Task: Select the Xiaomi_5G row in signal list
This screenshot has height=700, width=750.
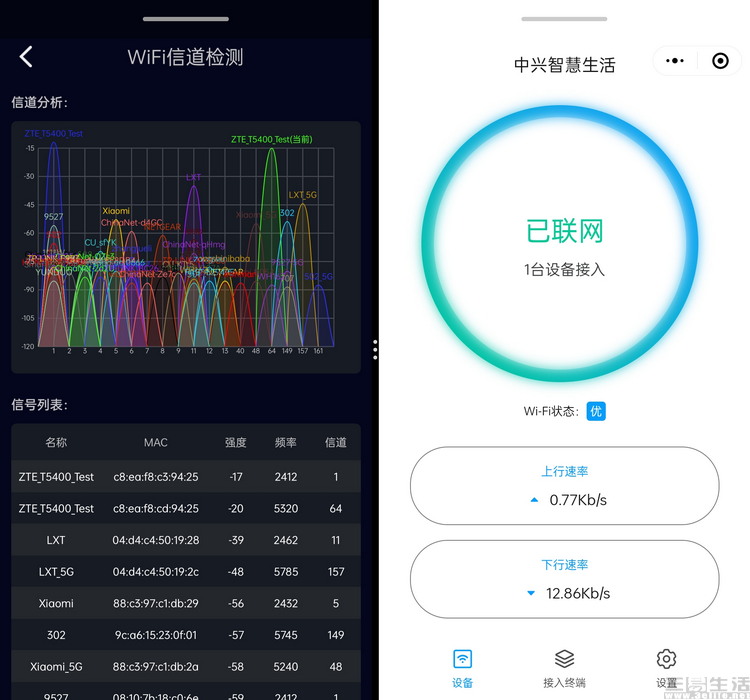Action: click(x=186, y=666)
